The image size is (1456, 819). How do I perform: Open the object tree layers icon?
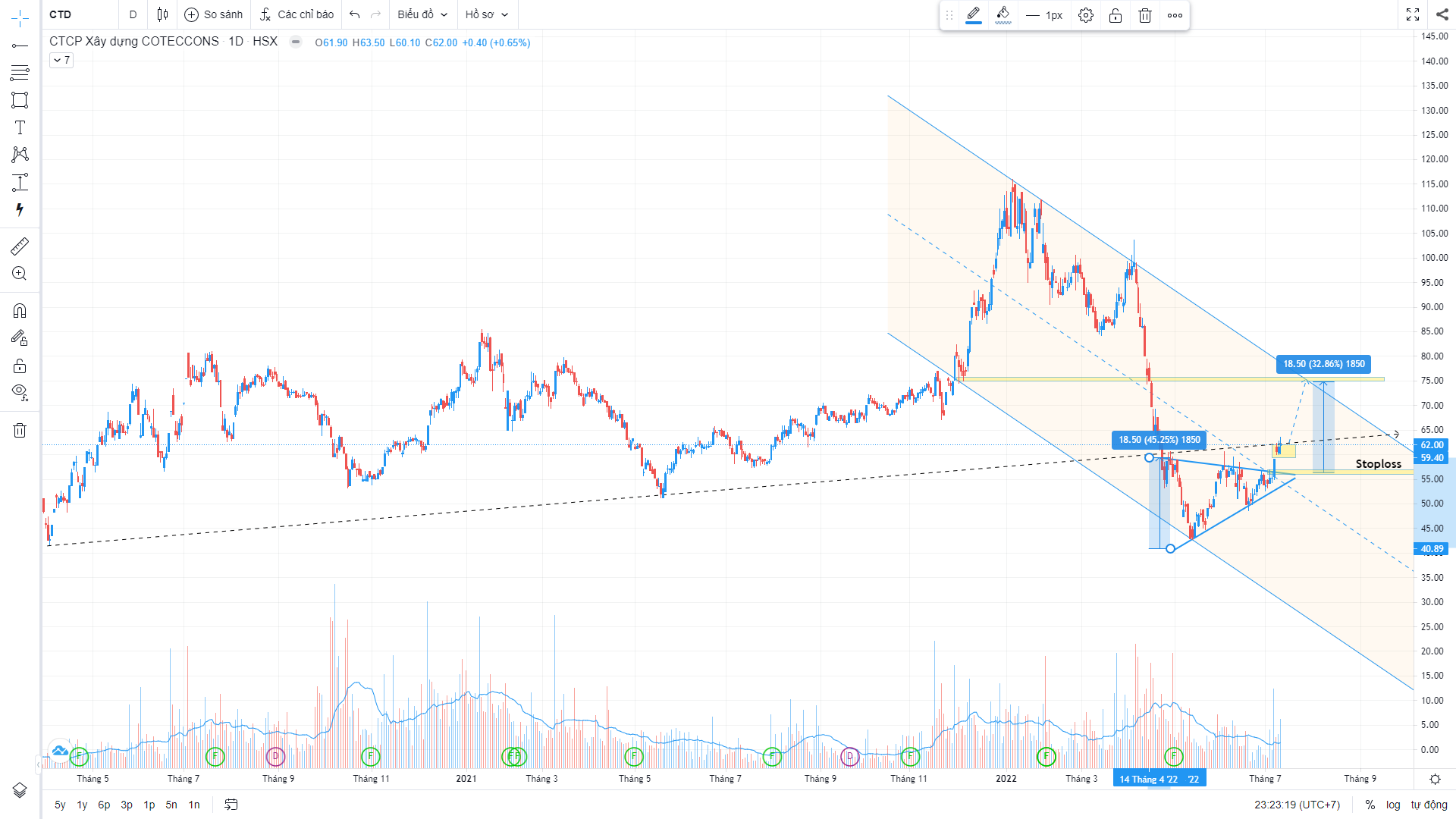click(x=20, y=790)
